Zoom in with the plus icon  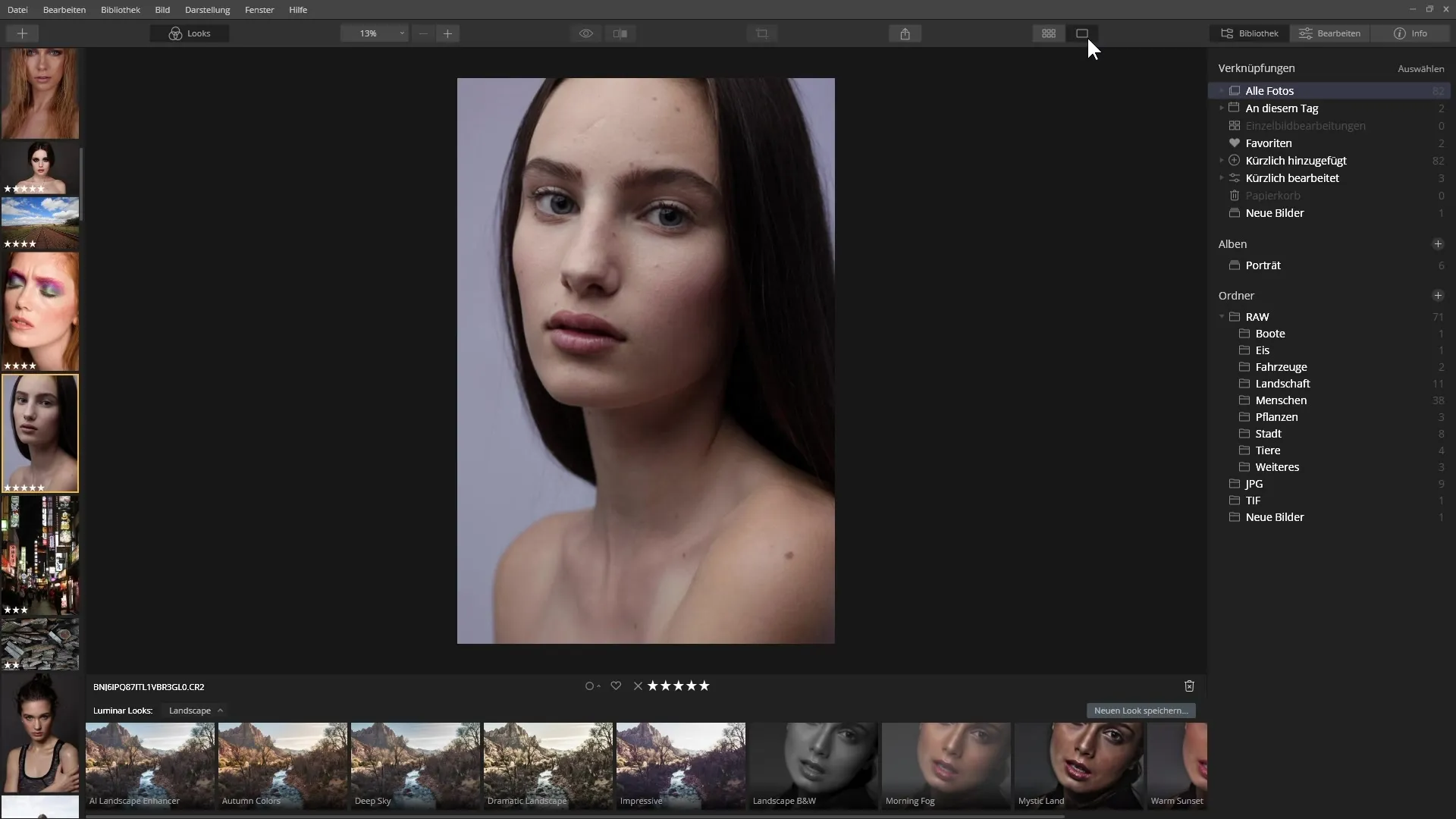pyautogui.click(x=447, y=33)
